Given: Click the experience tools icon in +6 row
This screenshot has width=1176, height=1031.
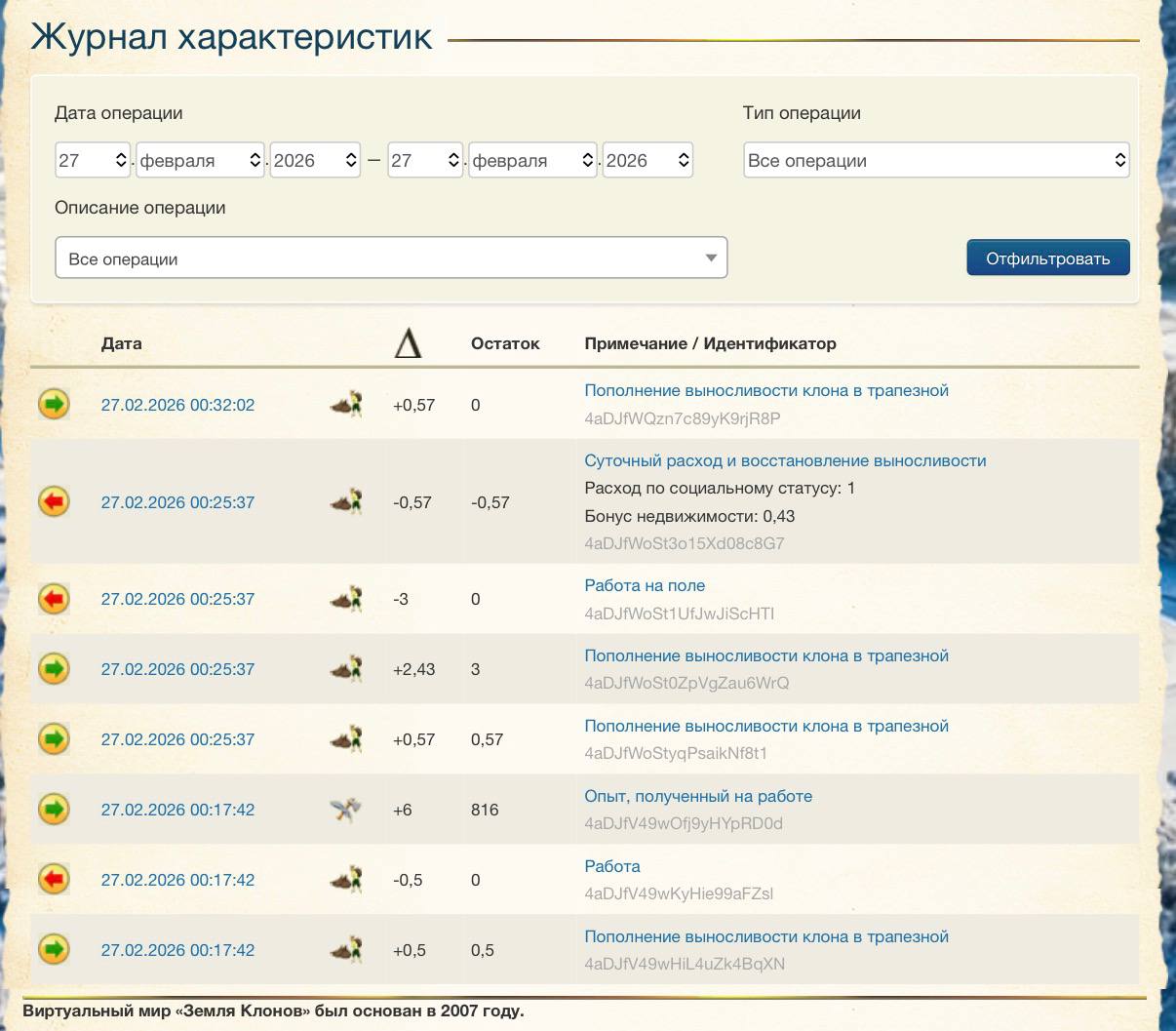Looking at the screenshot, I should pos(346,810).
